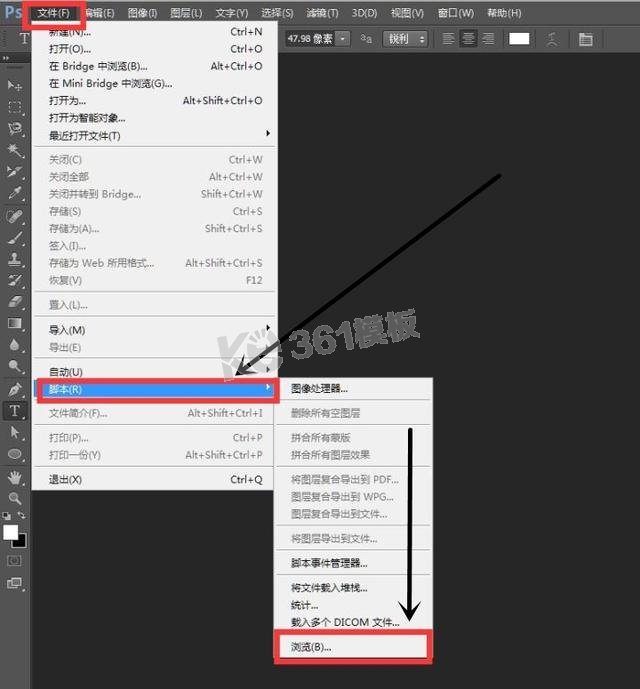Select the Clone Stamp tool
The height and width of the screenshot is (689, 640).
[15, 259]
